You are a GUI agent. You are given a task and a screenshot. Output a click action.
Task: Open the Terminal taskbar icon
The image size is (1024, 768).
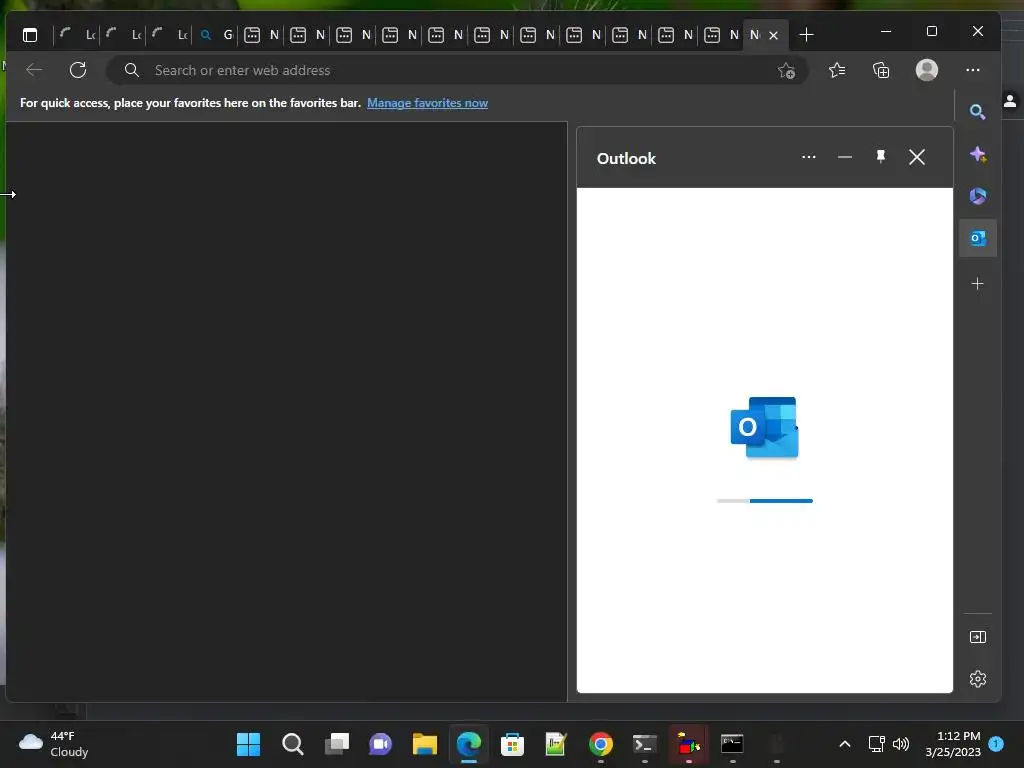point(645,744)
